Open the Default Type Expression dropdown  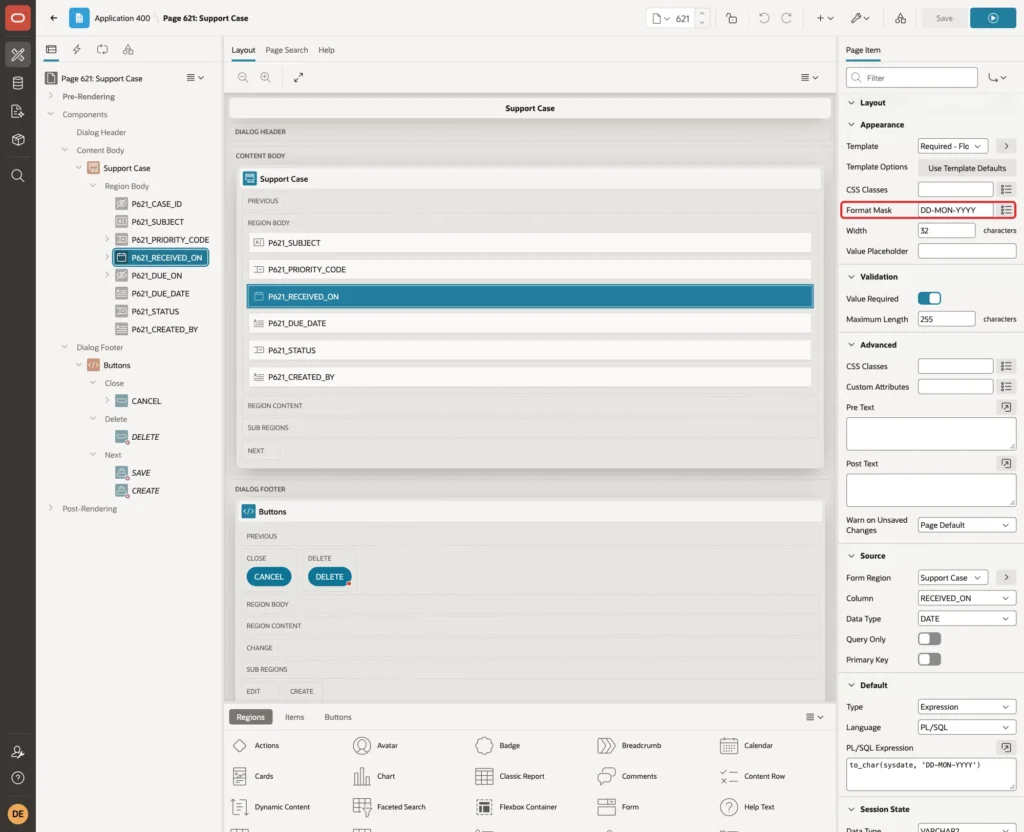[x=967, y=707]
